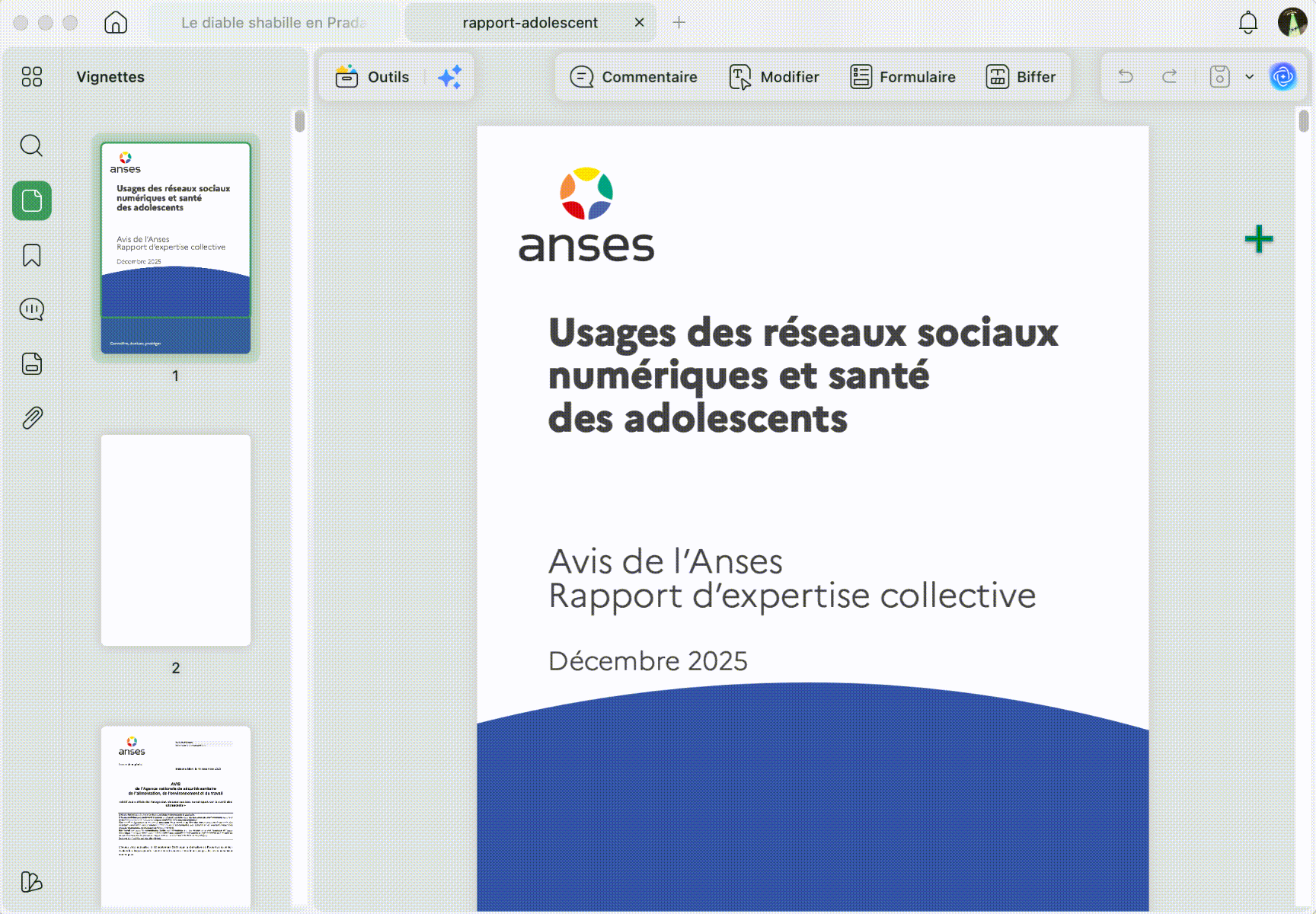Screen dimensions: 1316x914
Task: Open the comments list panel
Action: [x=32, y=309]
